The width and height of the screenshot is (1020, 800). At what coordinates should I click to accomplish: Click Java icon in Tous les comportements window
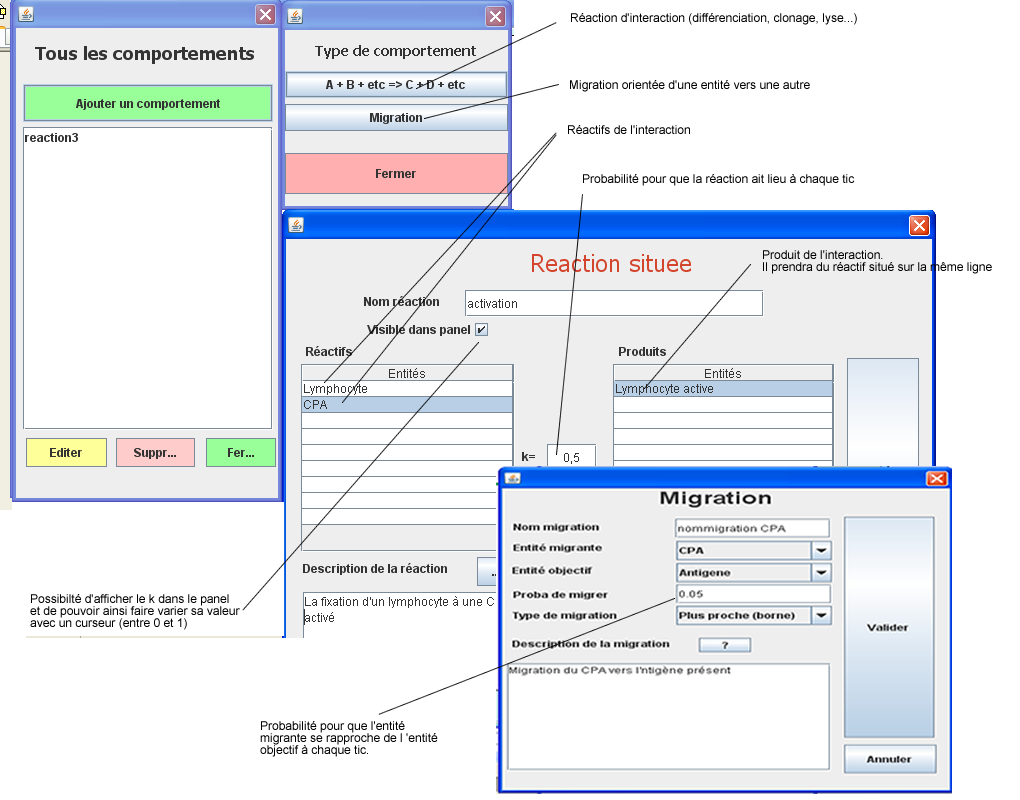pyautogui.click(x=26, y=15)
